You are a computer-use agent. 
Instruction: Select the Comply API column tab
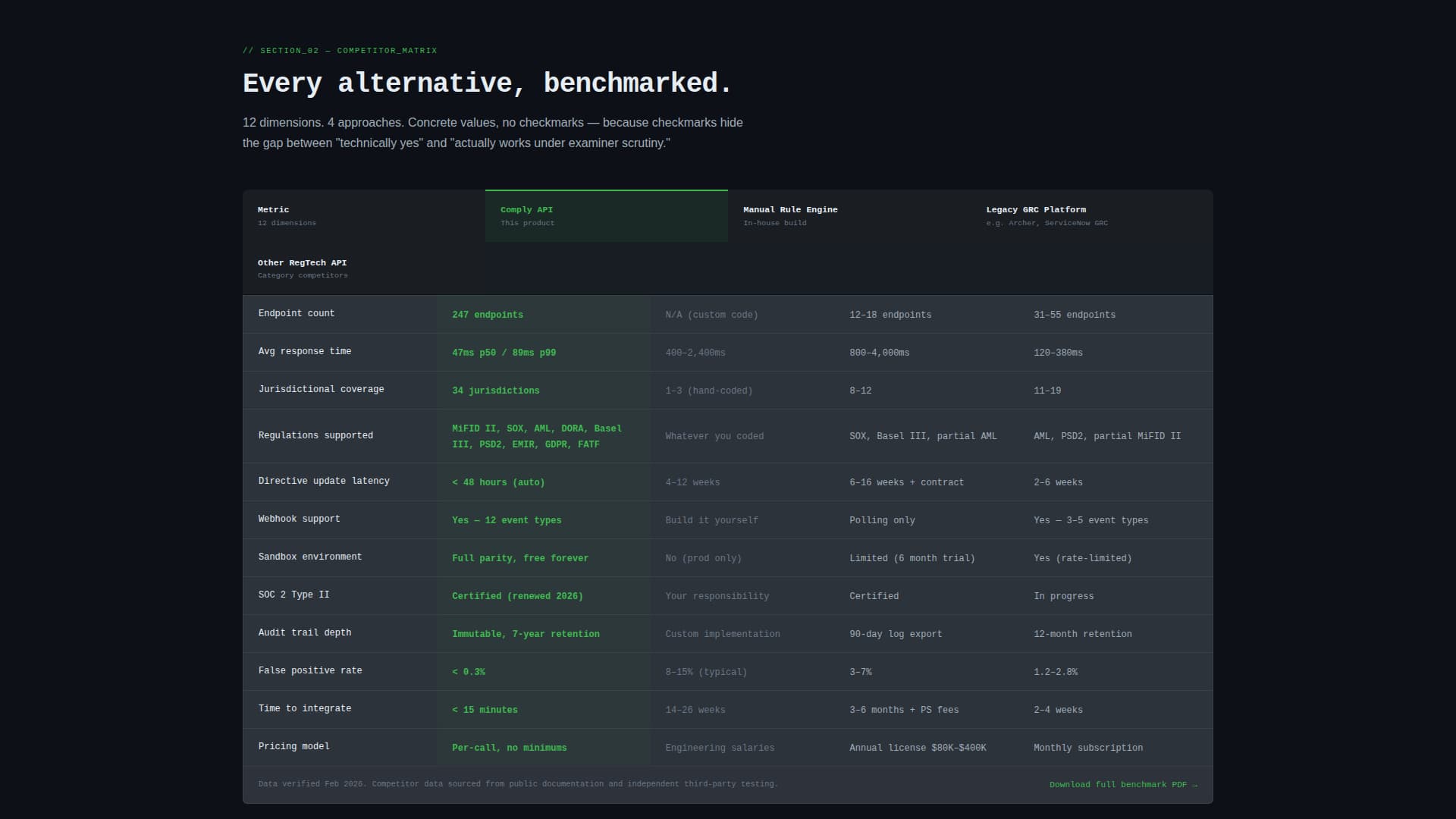606,215
